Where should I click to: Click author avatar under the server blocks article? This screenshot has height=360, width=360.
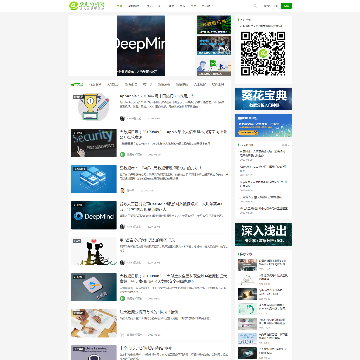[122, 190]
